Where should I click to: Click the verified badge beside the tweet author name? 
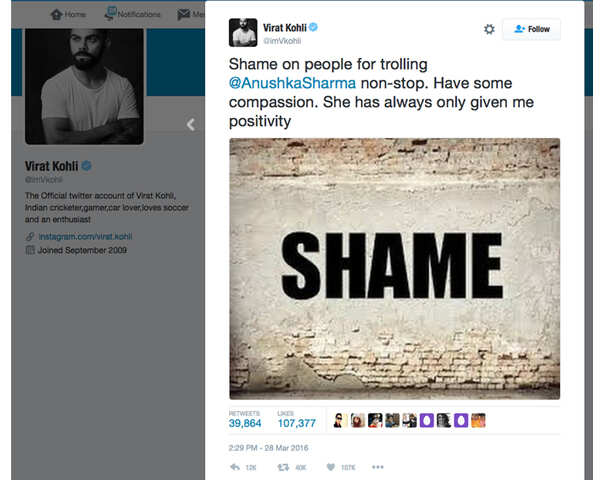click(x=314, y=25)
